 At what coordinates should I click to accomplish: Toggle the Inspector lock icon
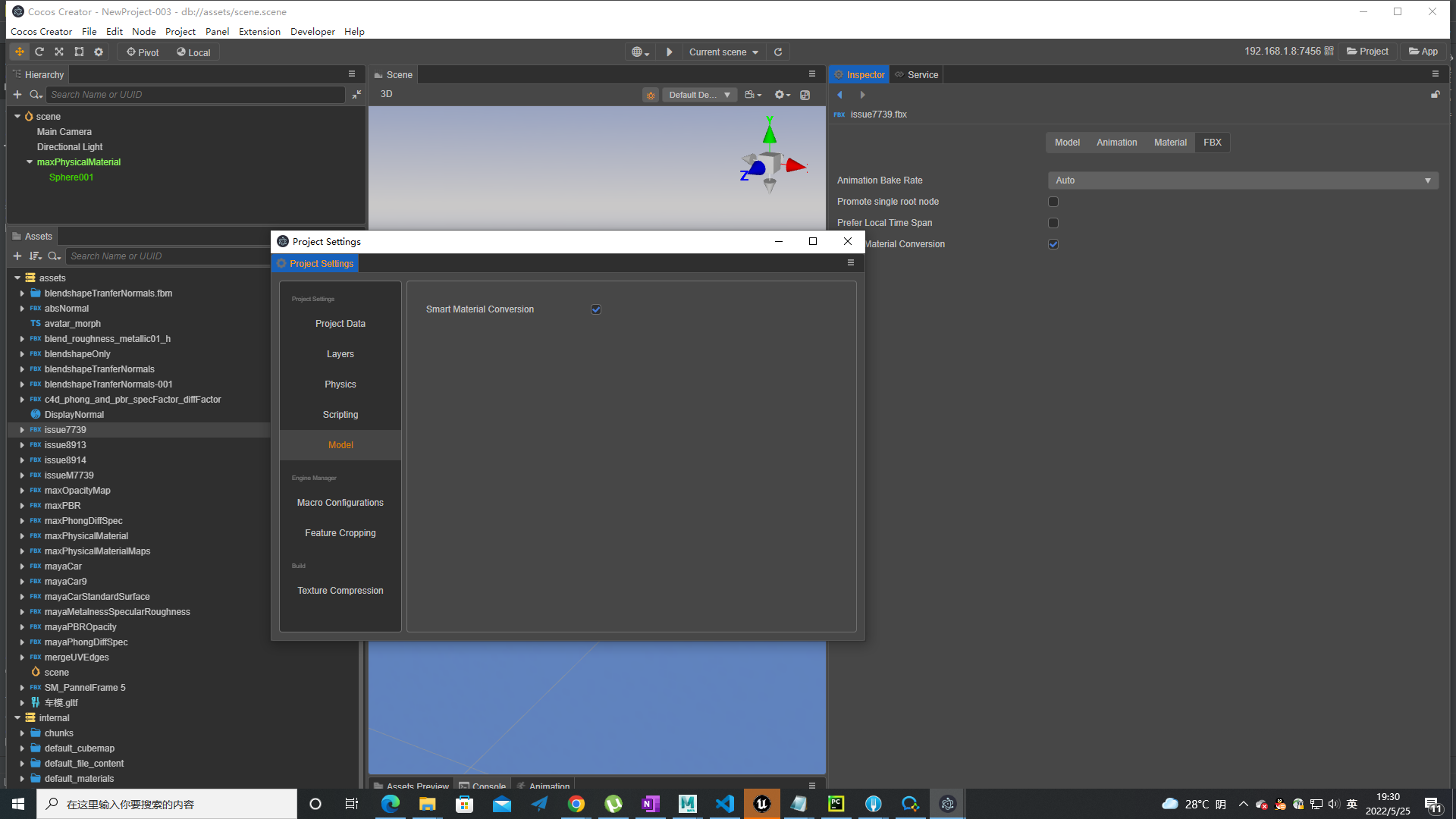click(x=1436, y=95)
